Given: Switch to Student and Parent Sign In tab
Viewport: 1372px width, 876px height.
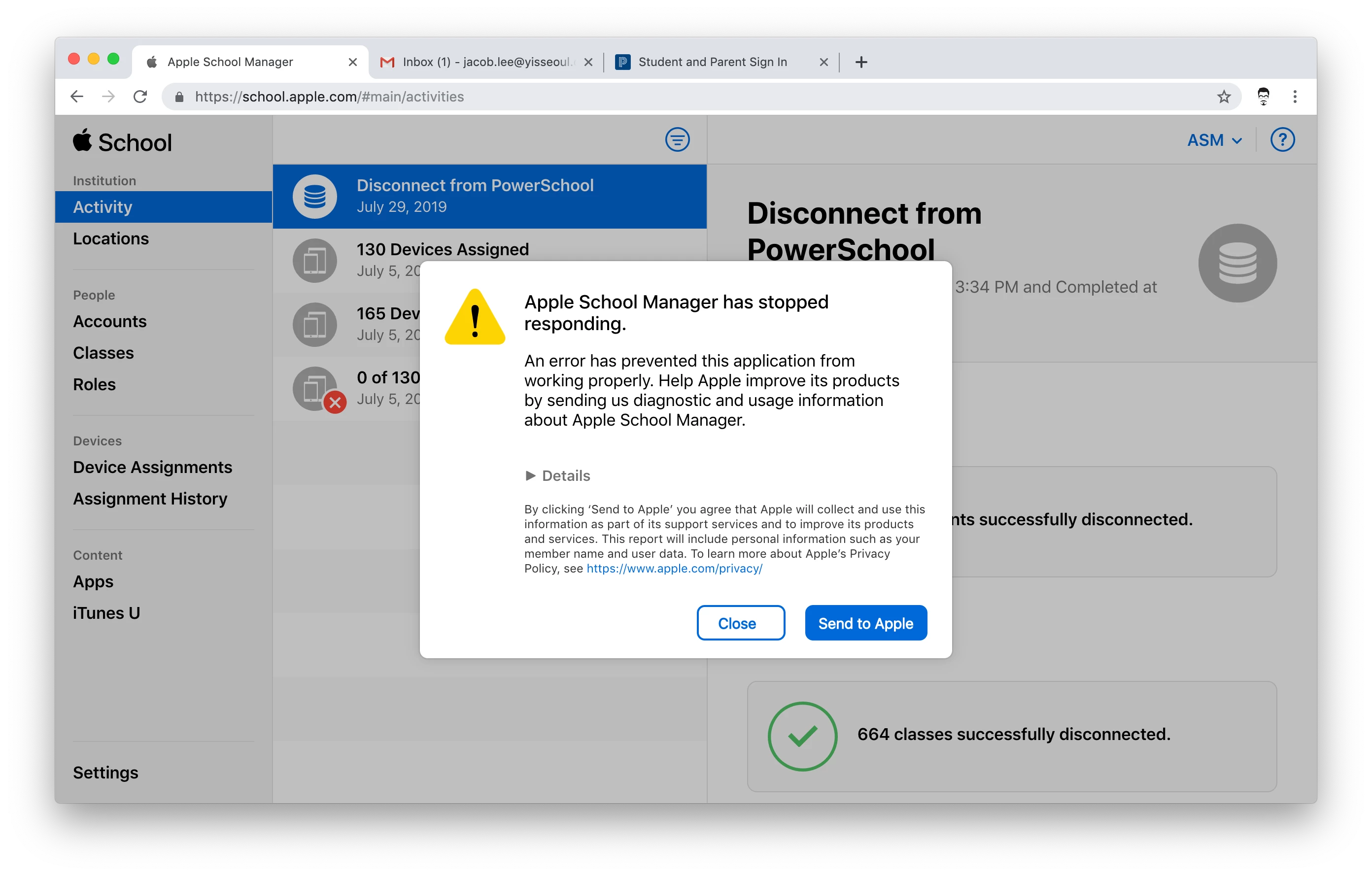Looking at the screenshot, I should click(x=712, y=62).
